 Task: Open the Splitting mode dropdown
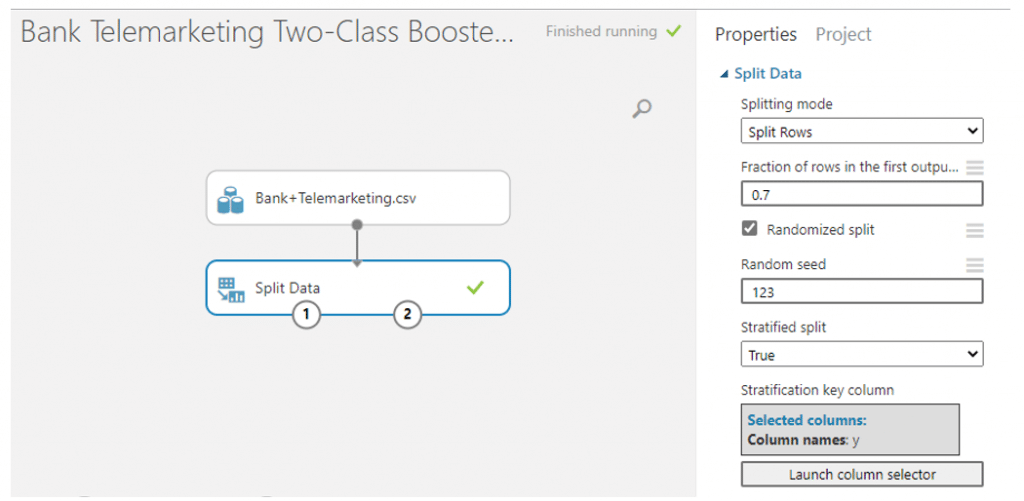click(x=861, y=132)
